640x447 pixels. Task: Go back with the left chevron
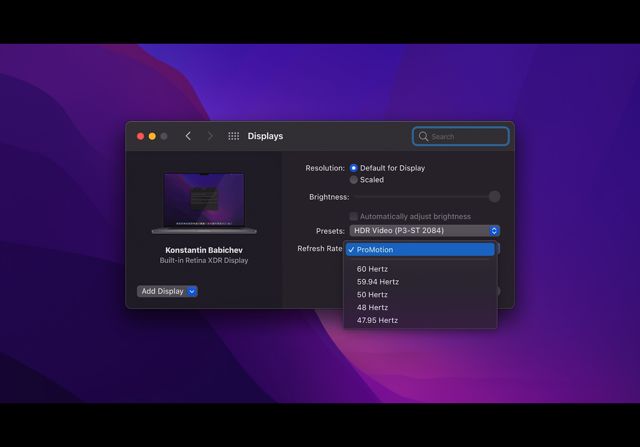pos(188,136)
